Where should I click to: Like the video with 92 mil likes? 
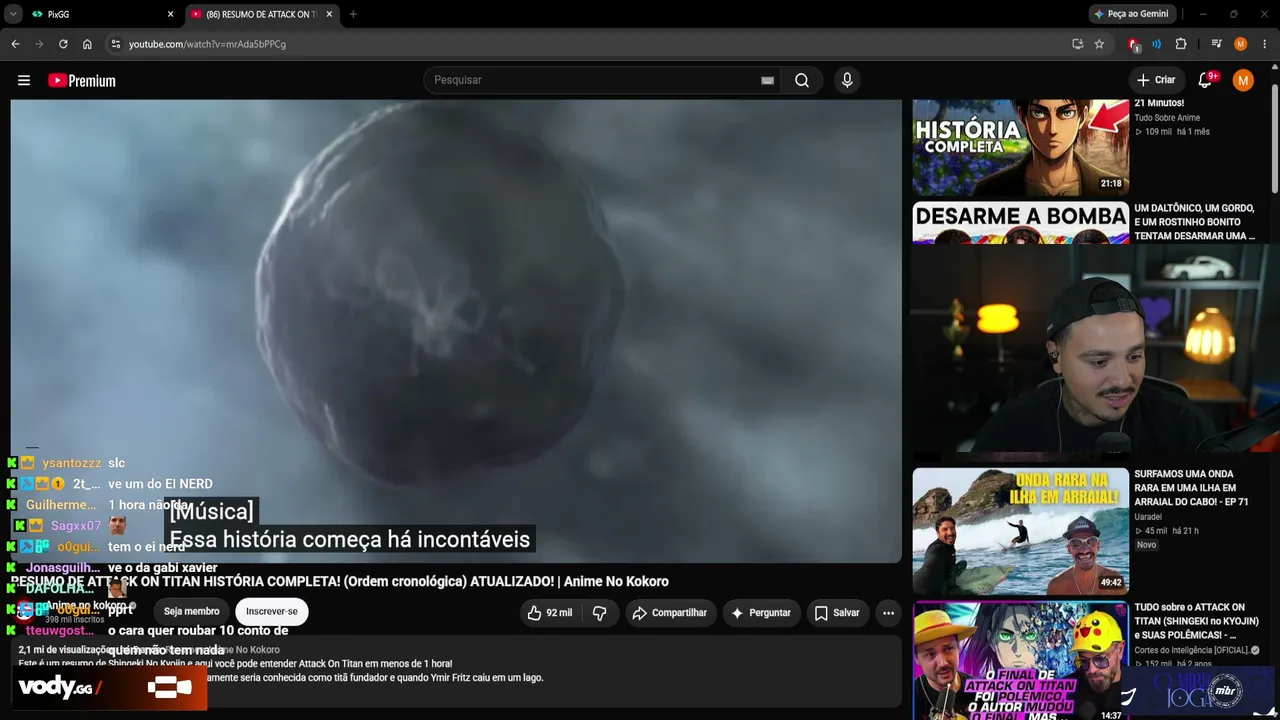click(551, 613)
